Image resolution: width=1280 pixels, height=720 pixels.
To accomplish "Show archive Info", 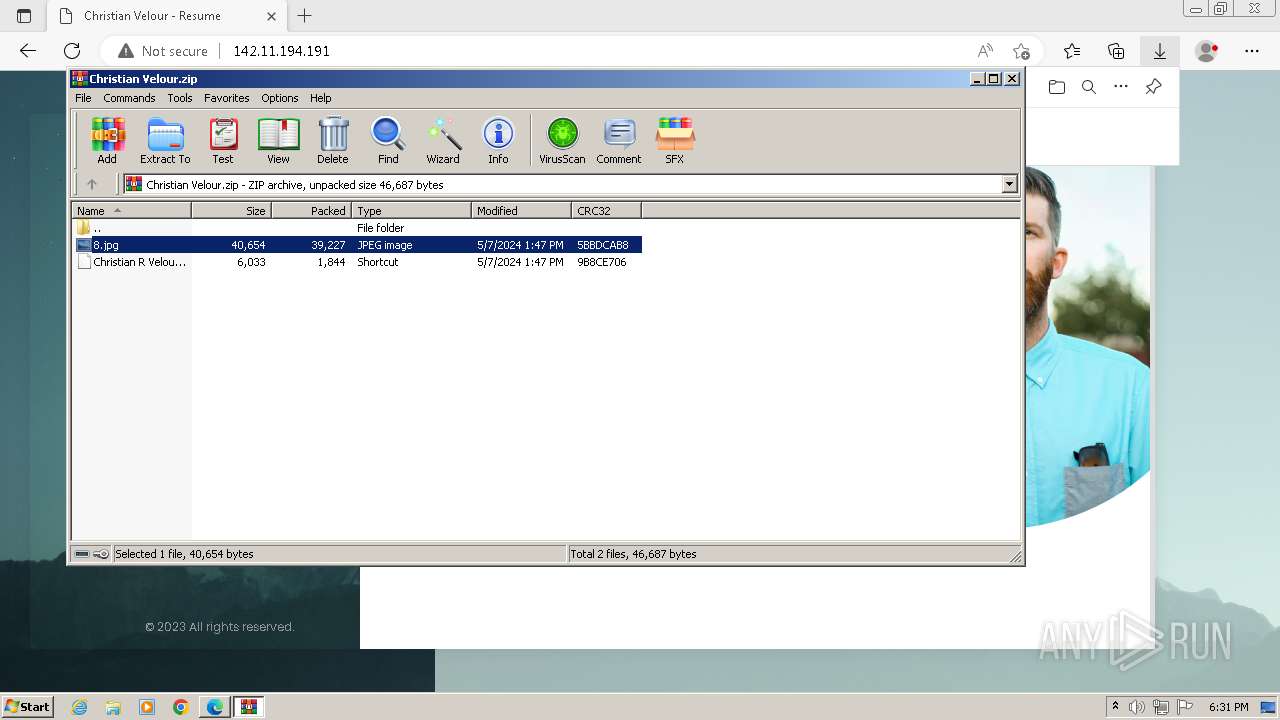I will [498, 140].
